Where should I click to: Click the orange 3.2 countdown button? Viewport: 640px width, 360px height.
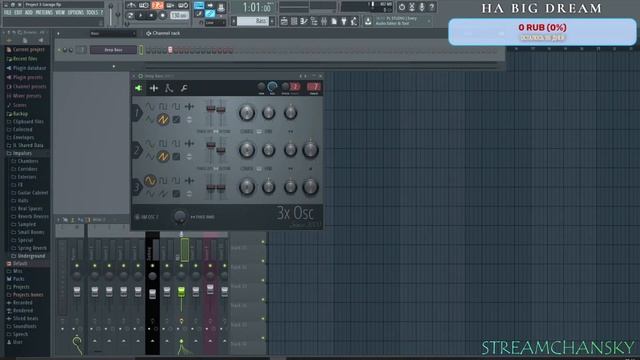point(157,5)
